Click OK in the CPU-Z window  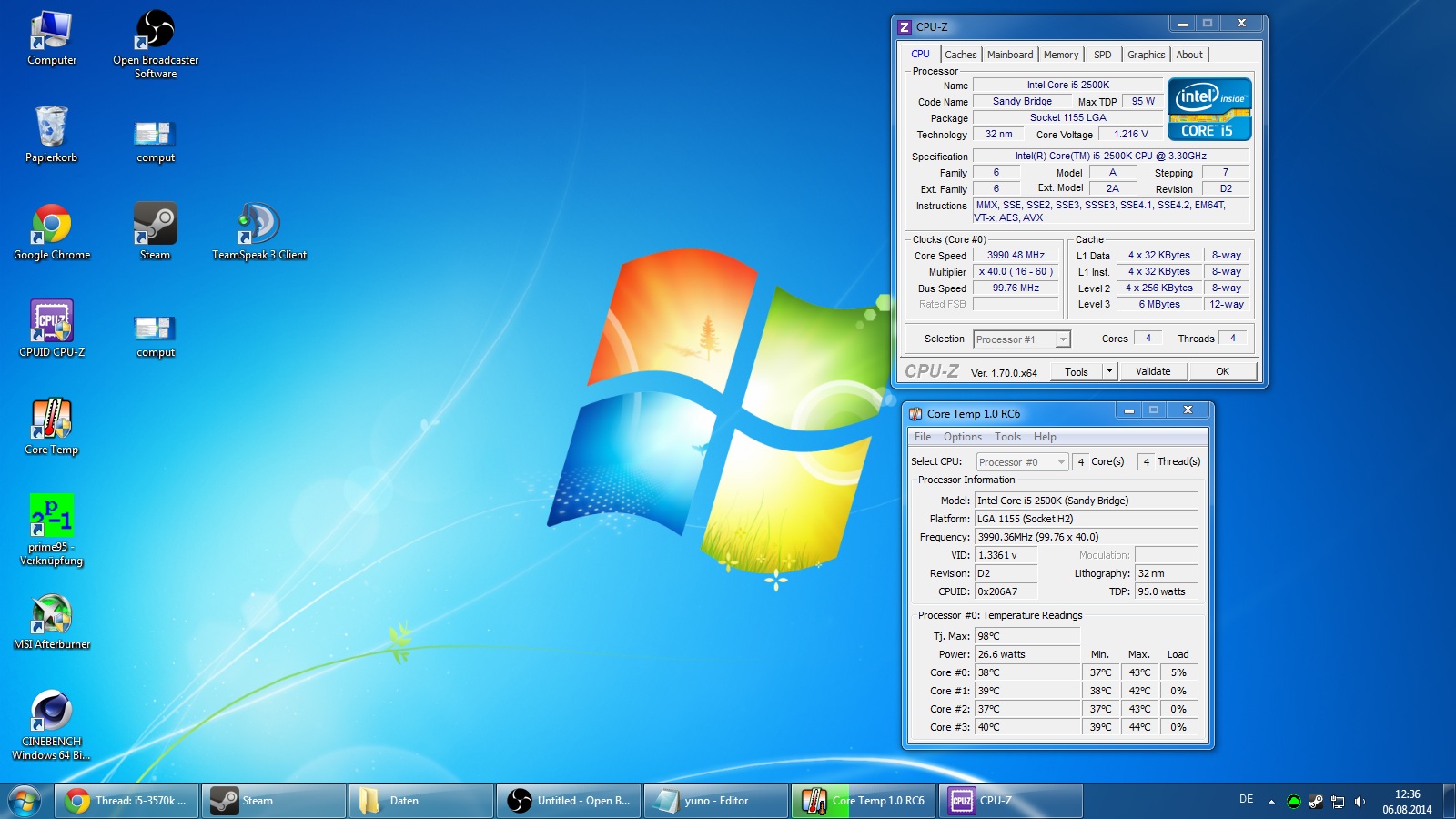tap(1222, 371)
